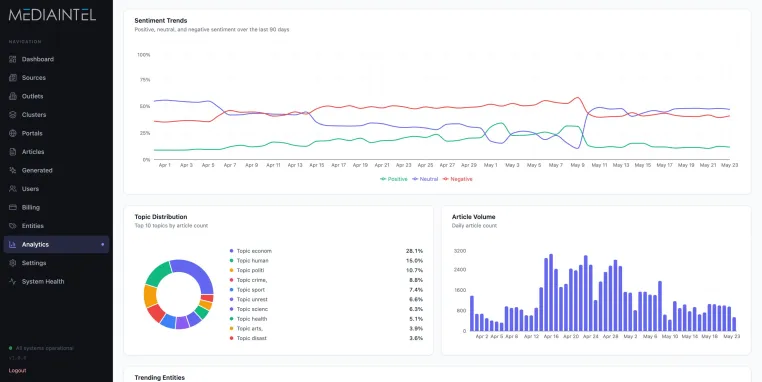
Task: Click the Sentiment Trends heading
Action: pos(161,20)
